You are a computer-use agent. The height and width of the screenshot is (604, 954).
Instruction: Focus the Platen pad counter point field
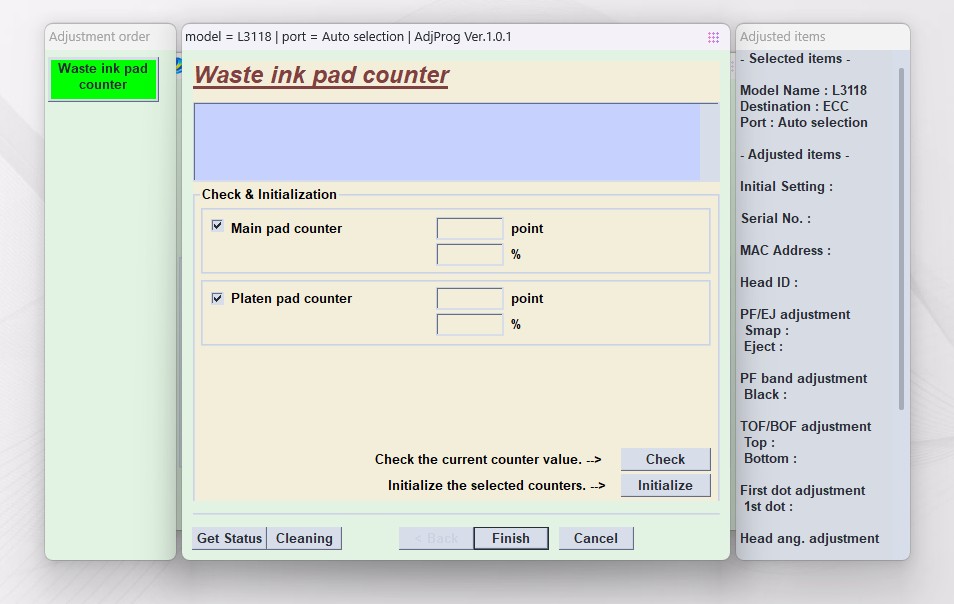point(469,299)
